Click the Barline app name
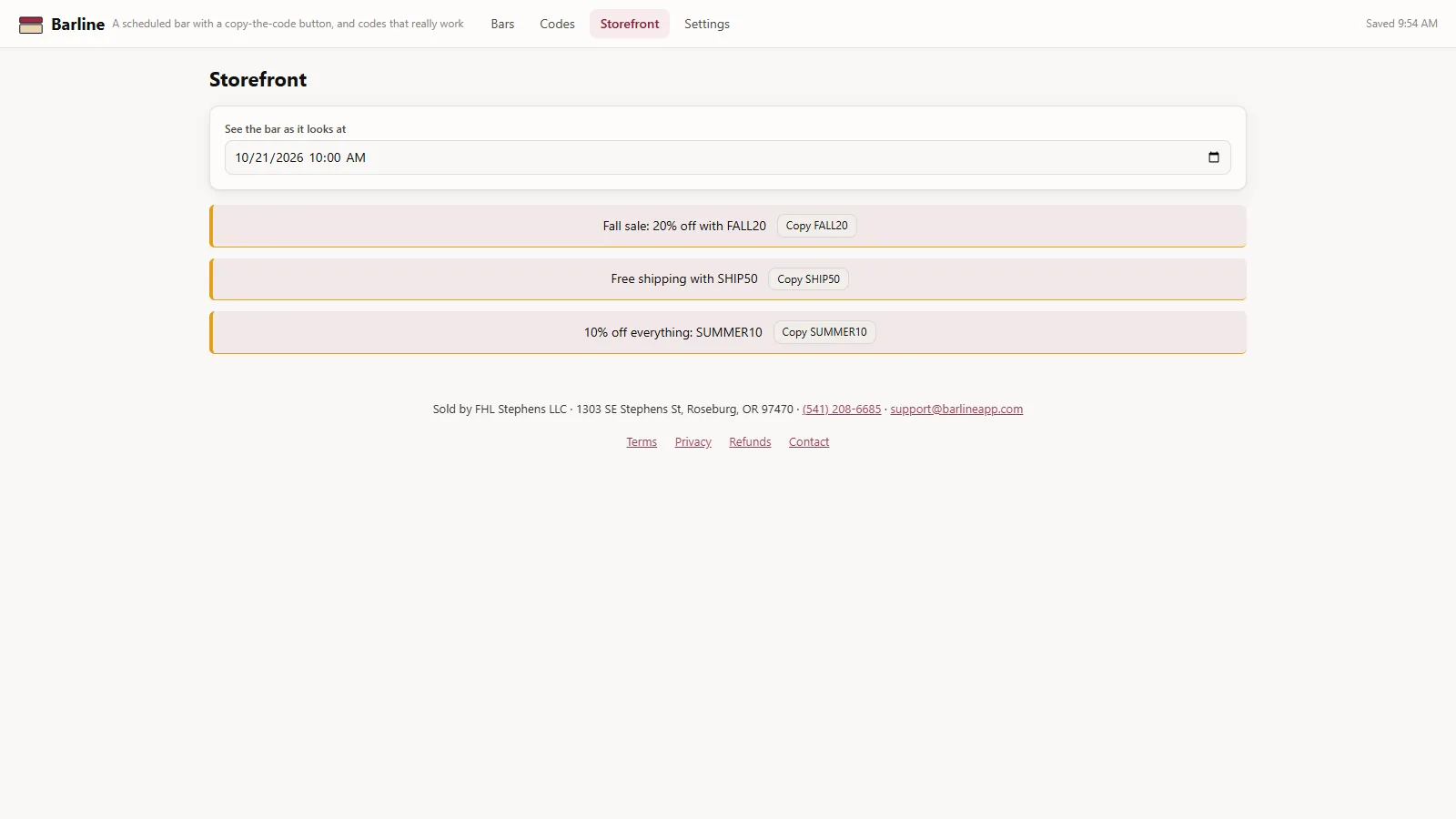 coord(78,25)
